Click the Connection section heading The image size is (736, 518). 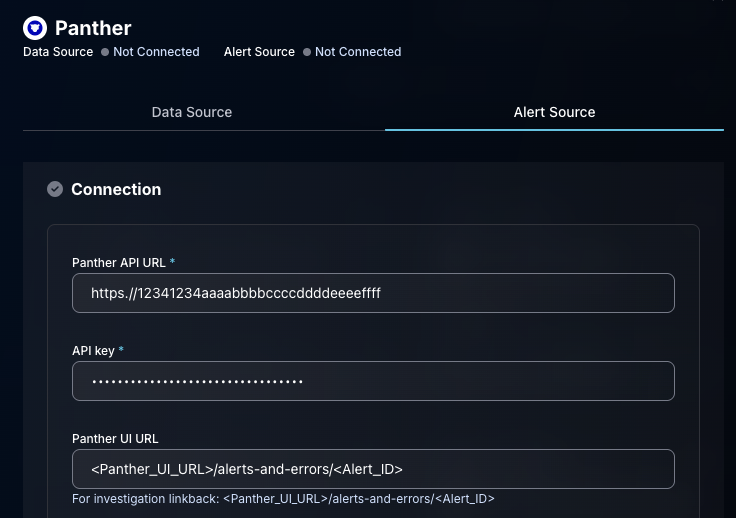[x=116, y=190]
